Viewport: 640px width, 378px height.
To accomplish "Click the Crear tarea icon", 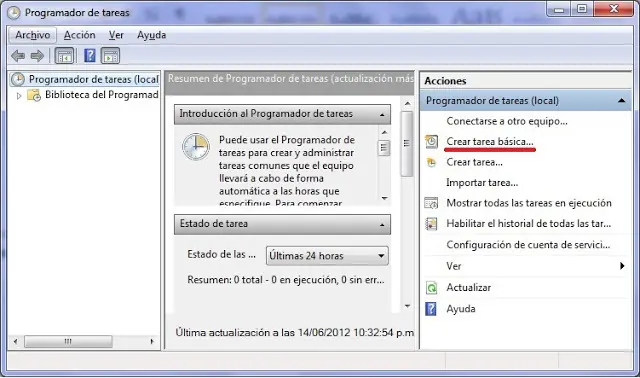I will click(431, 162).
